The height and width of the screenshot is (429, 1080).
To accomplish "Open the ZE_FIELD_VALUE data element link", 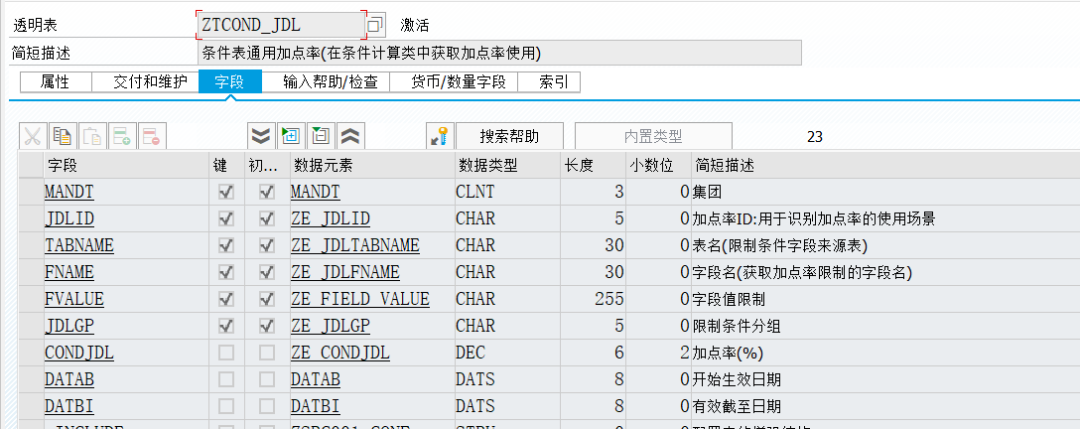I will 360,300.
